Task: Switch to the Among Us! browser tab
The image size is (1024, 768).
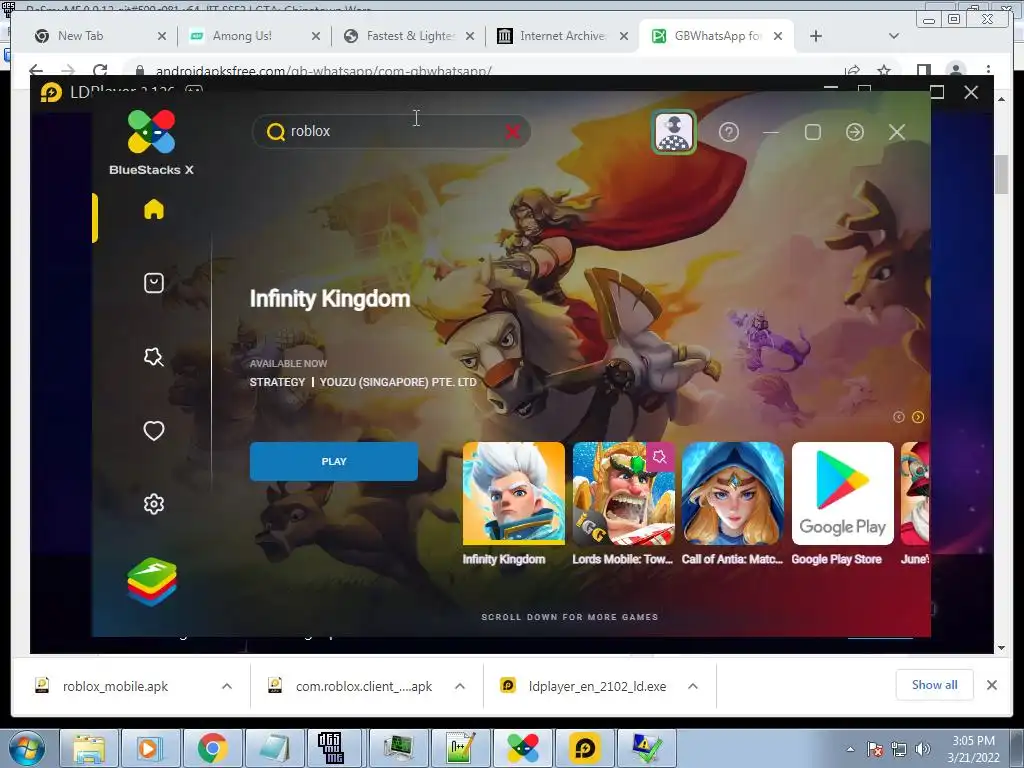Action: click(x=254, y=36)
